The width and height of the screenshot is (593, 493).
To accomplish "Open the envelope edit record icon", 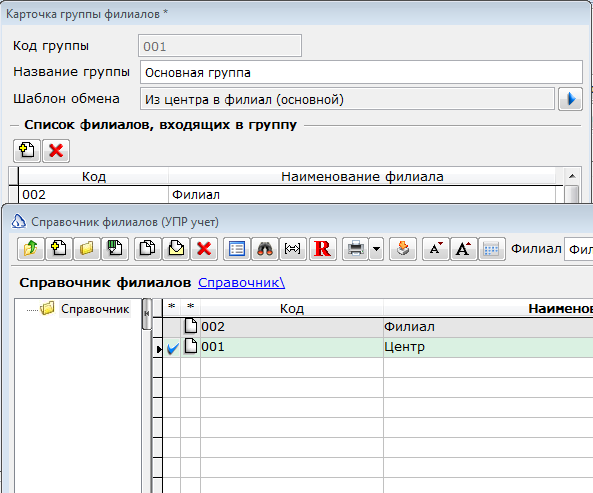I will point(176,249).
